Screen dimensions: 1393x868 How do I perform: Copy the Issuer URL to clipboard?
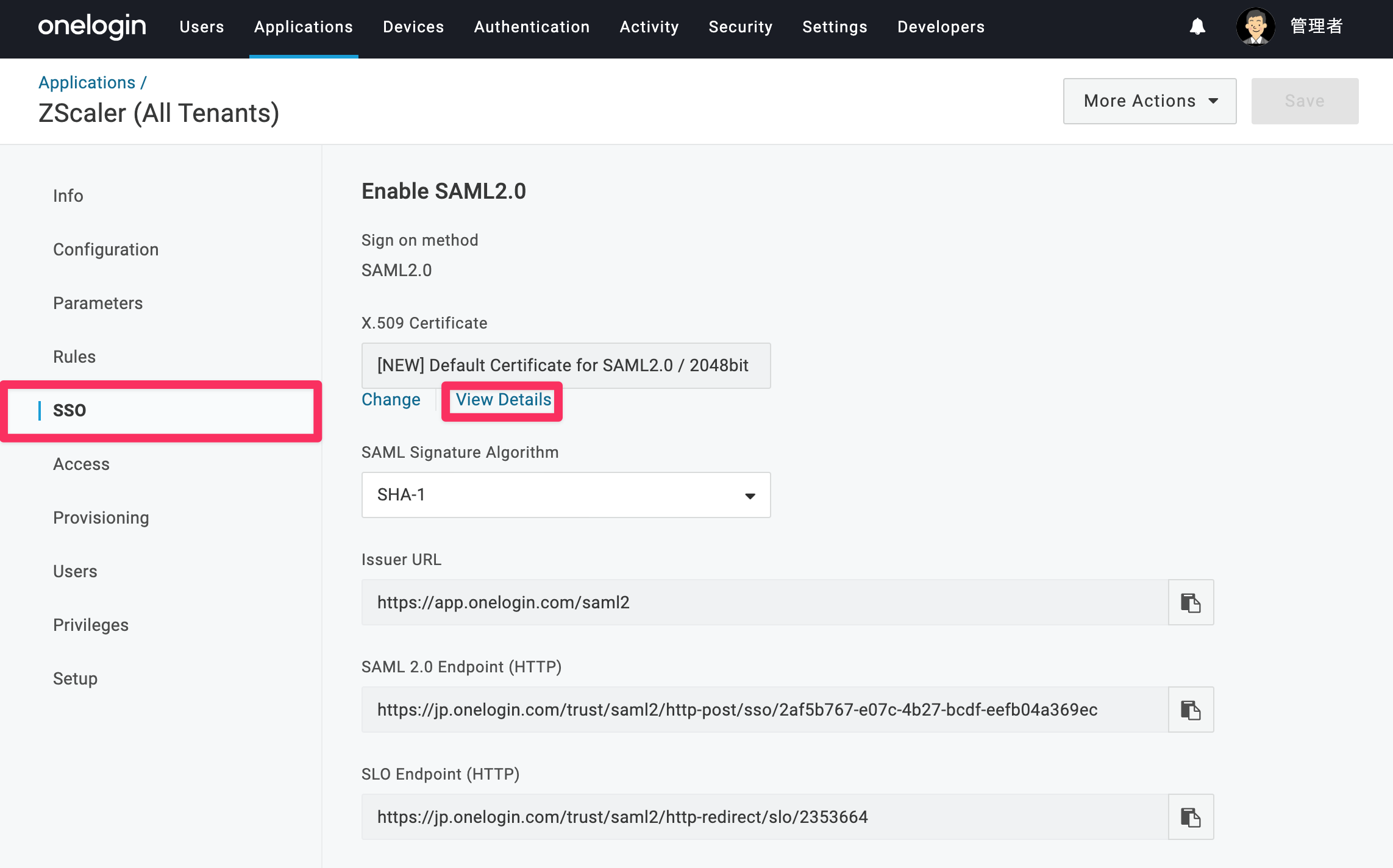pyautogui.click(x=1191, y=602)
